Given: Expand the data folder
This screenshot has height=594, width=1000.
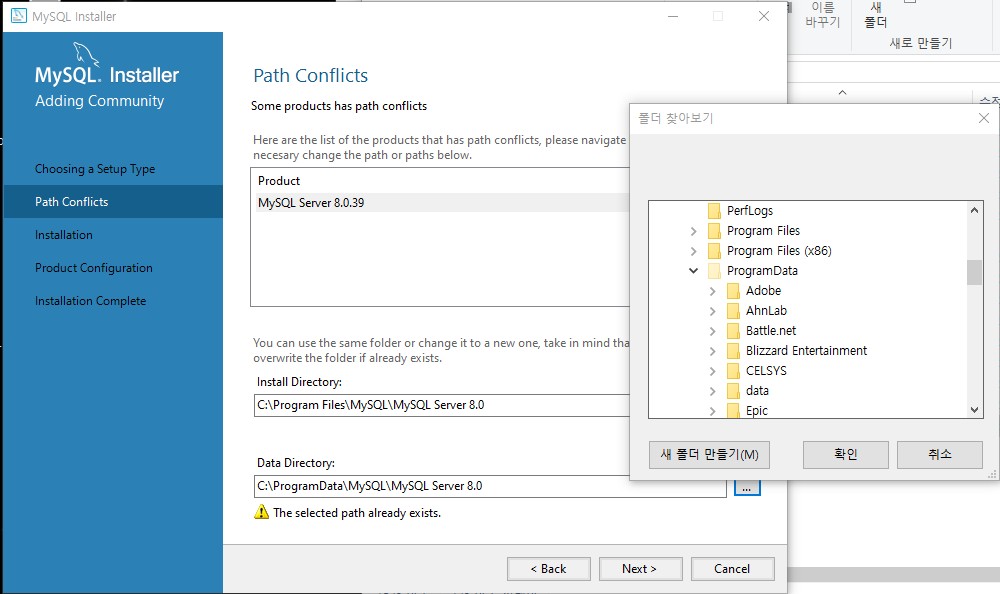Looking at the screenshot, I should [x=712, y=391].
